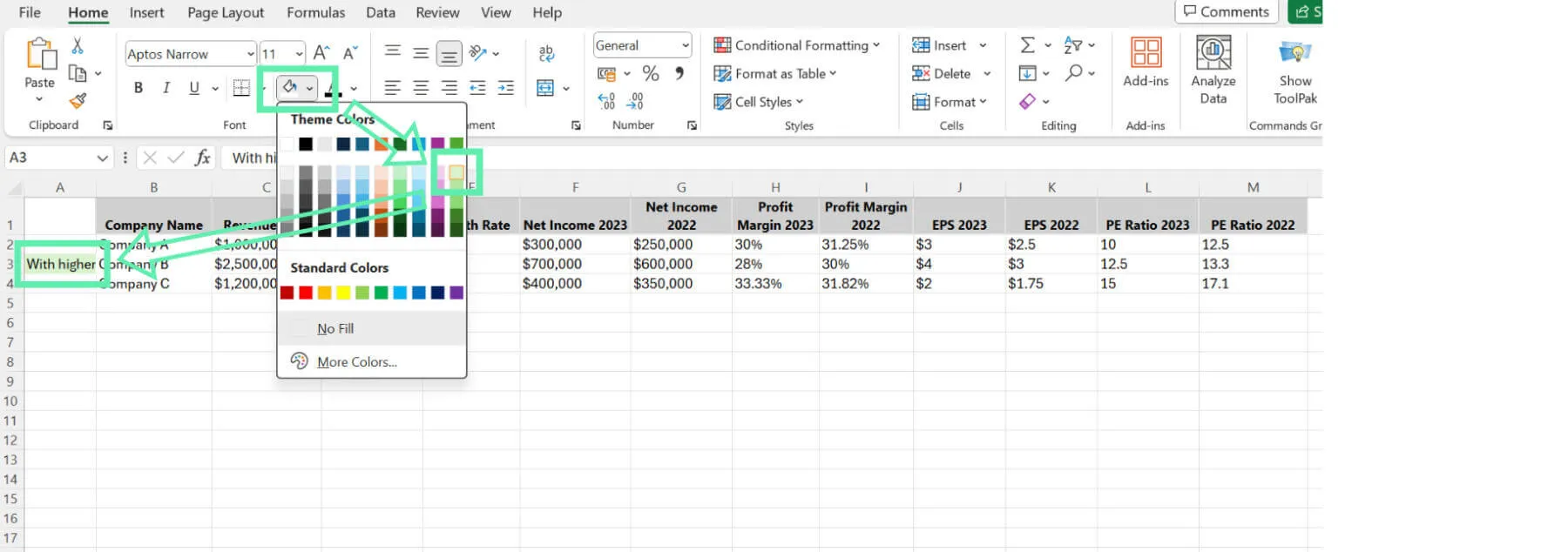Image resolution: width=1568 pixels, height=552 pixels.
Task: Click the Format Painter brush icon
Action: [78, 101]
